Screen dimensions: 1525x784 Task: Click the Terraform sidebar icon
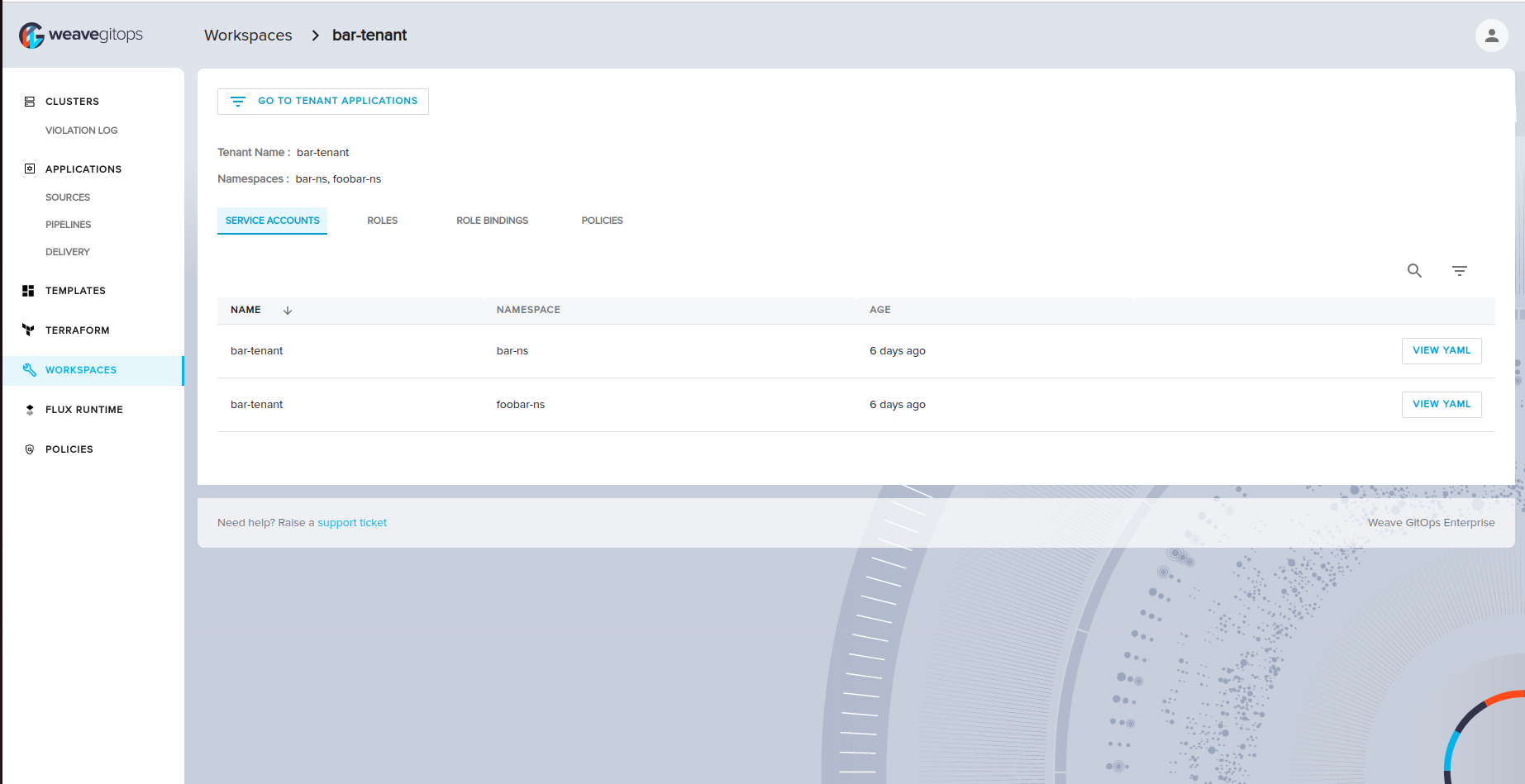(x=28, y=330)
